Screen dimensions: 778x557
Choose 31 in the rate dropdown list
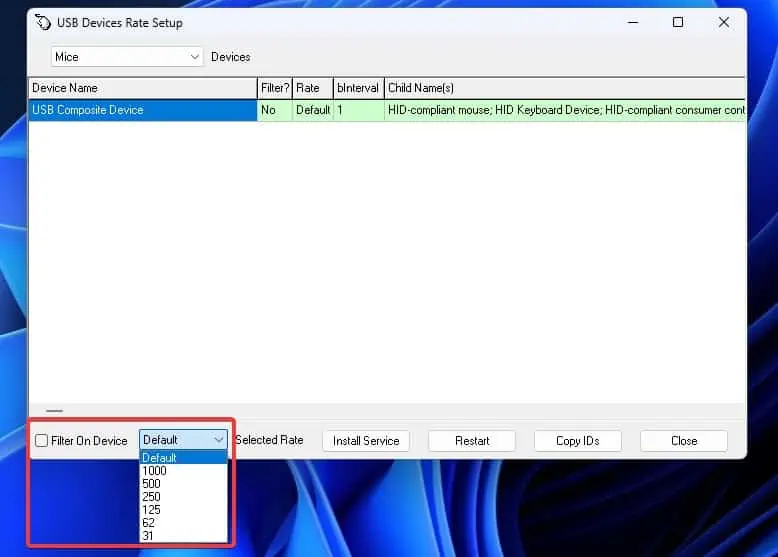[149, 536]
